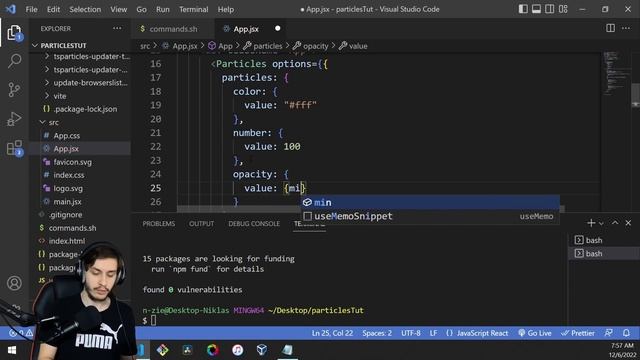Click Ln 25, Col 22 indicator
Image resolution: width=640 pixels, height=360 pixels.
click(332, 333)
